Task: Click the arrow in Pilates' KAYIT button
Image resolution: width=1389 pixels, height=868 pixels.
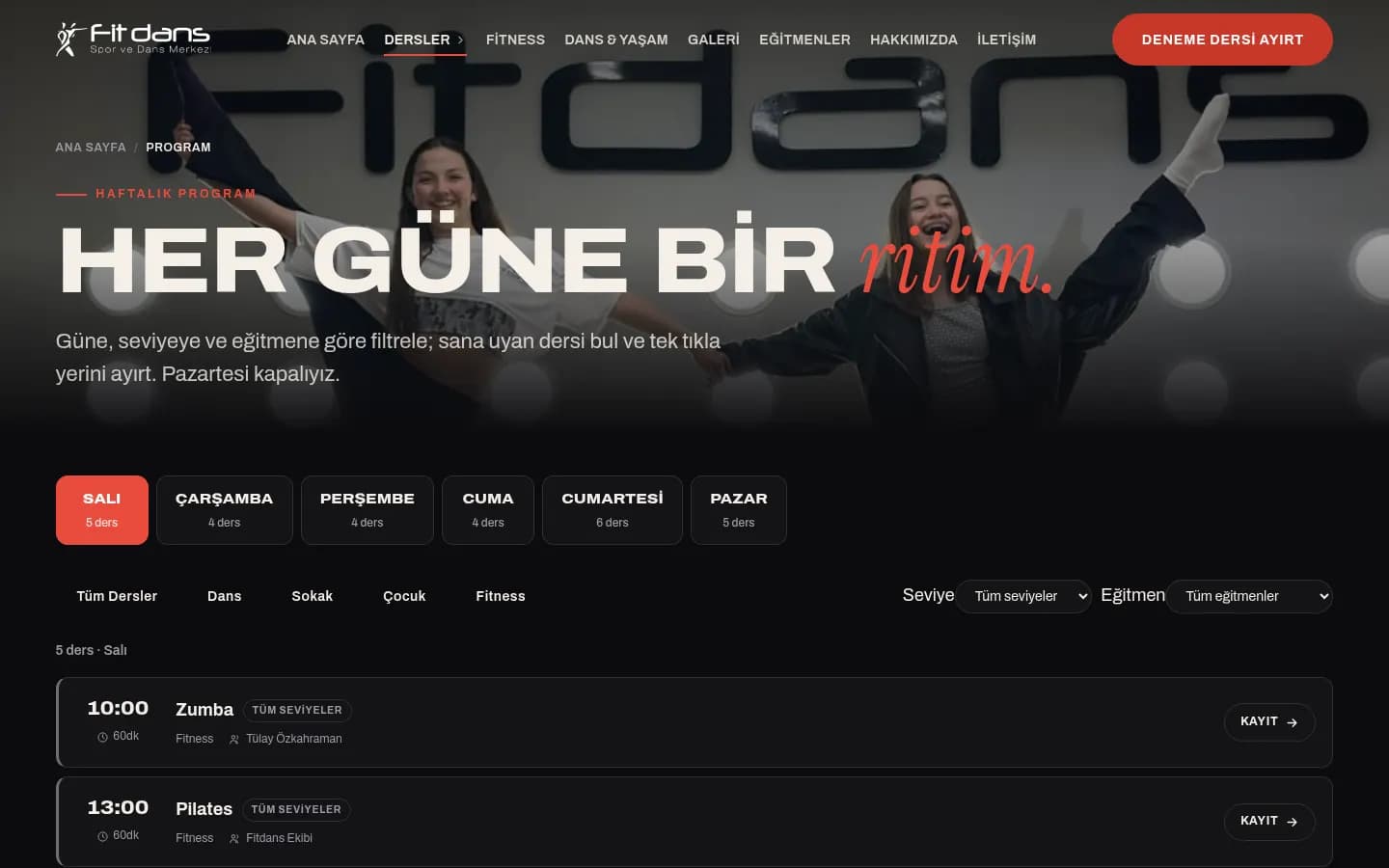Action: 1292,822
